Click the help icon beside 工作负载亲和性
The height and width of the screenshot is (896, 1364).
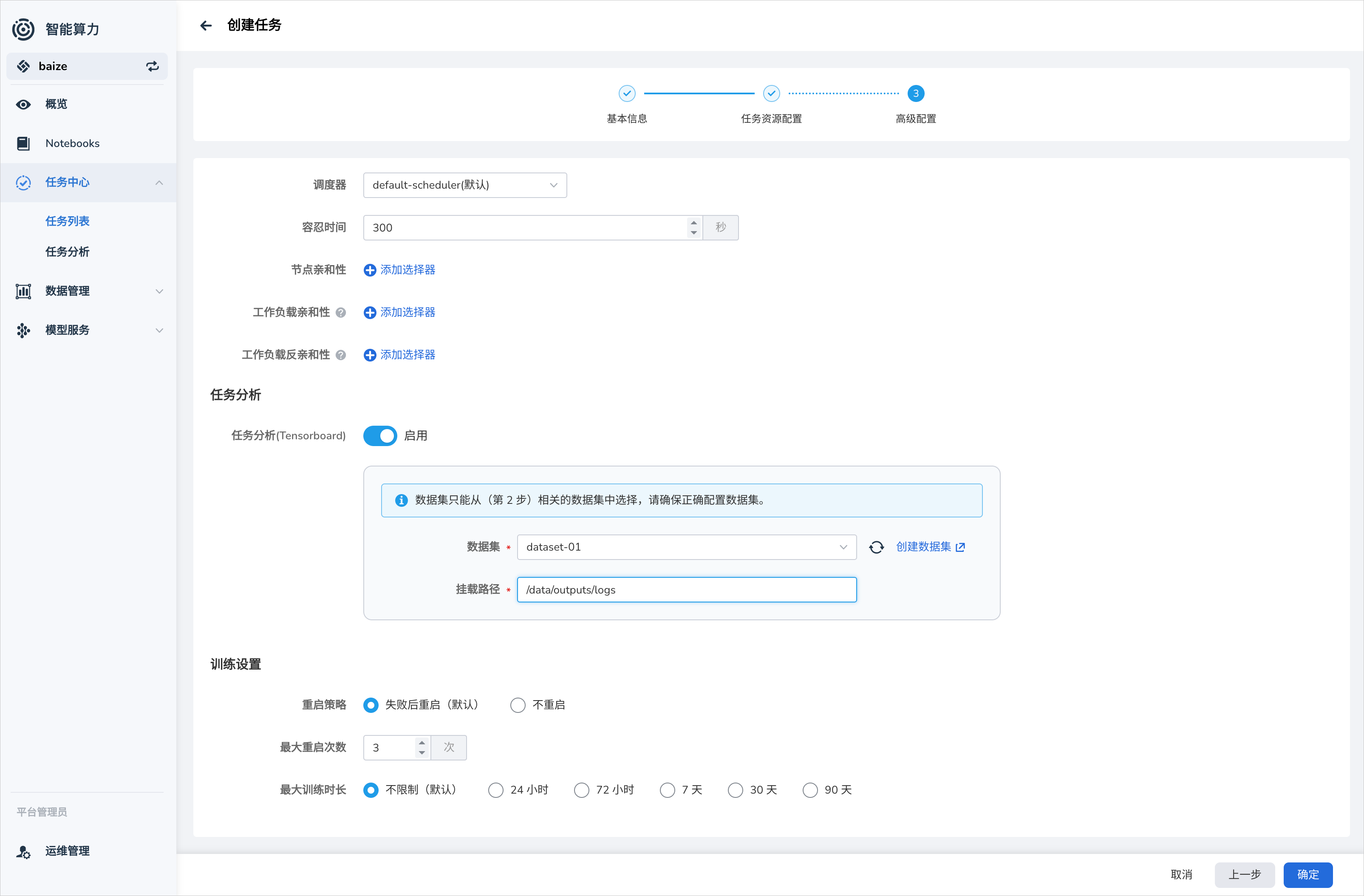click(x=340, y=312)
